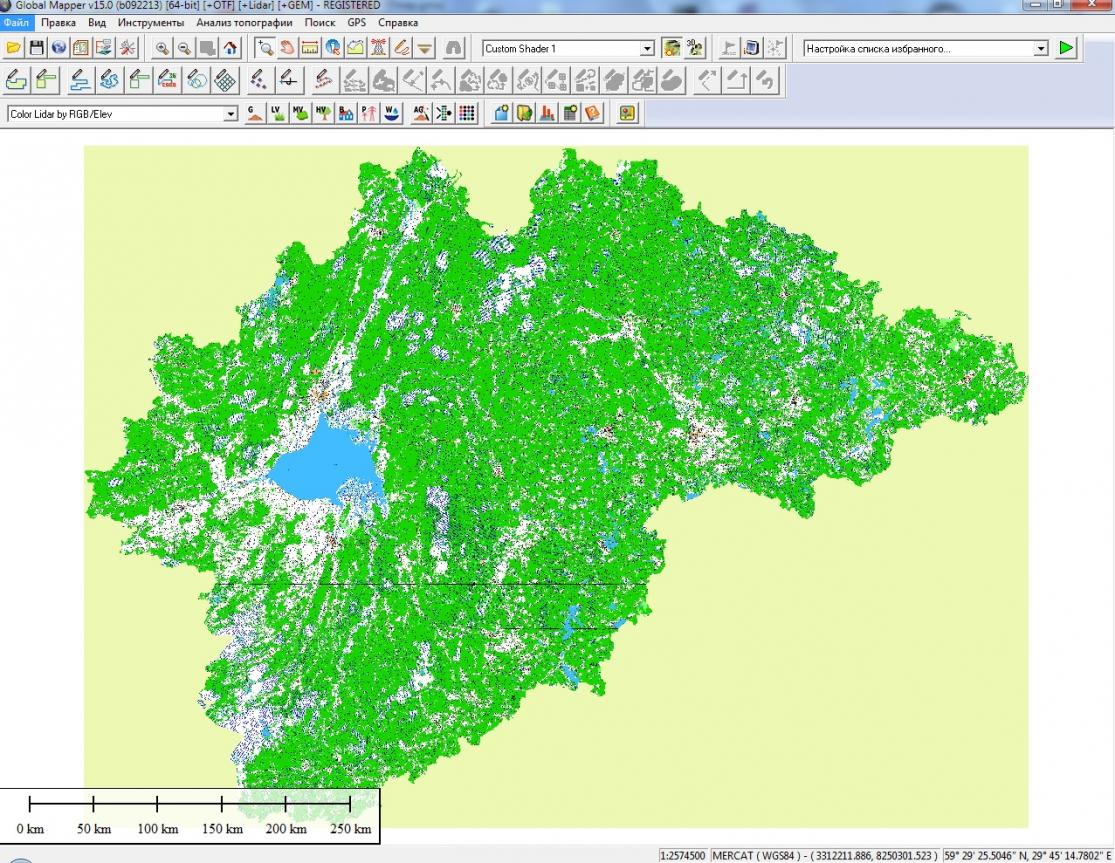The height and width of the screenshot is (863, 1115).
Task: Click the Home full view icon
Action: point(231,48)
